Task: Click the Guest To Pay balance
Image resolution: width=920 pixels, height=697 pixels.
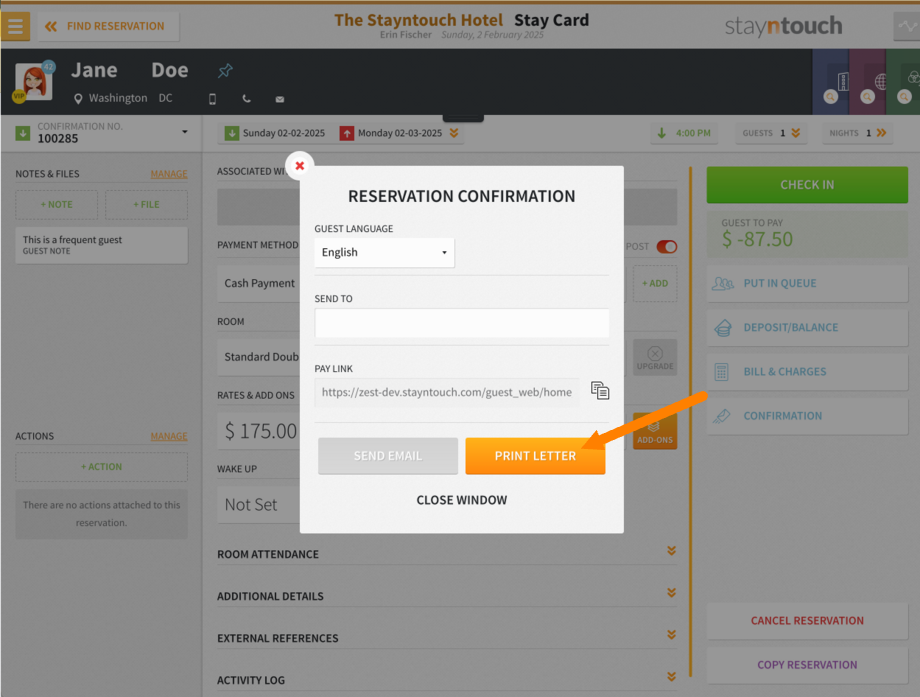Action: [807, 234]
